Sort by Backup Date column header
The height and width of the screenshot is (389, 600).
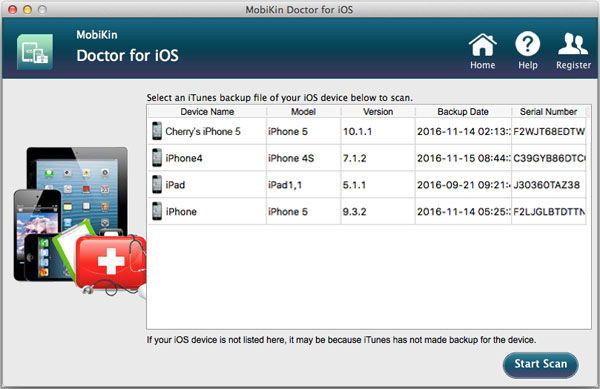[x=463, y=112]
